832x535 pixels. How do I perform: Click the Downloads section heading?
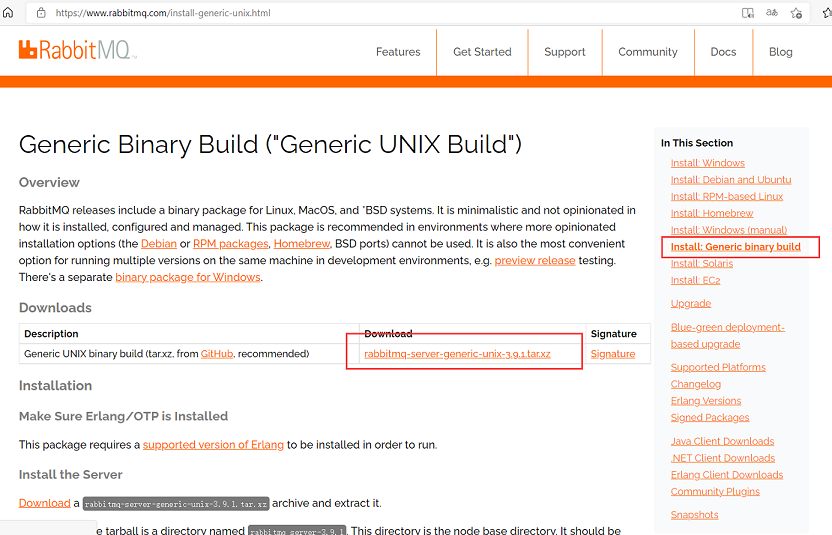[55, 308]
